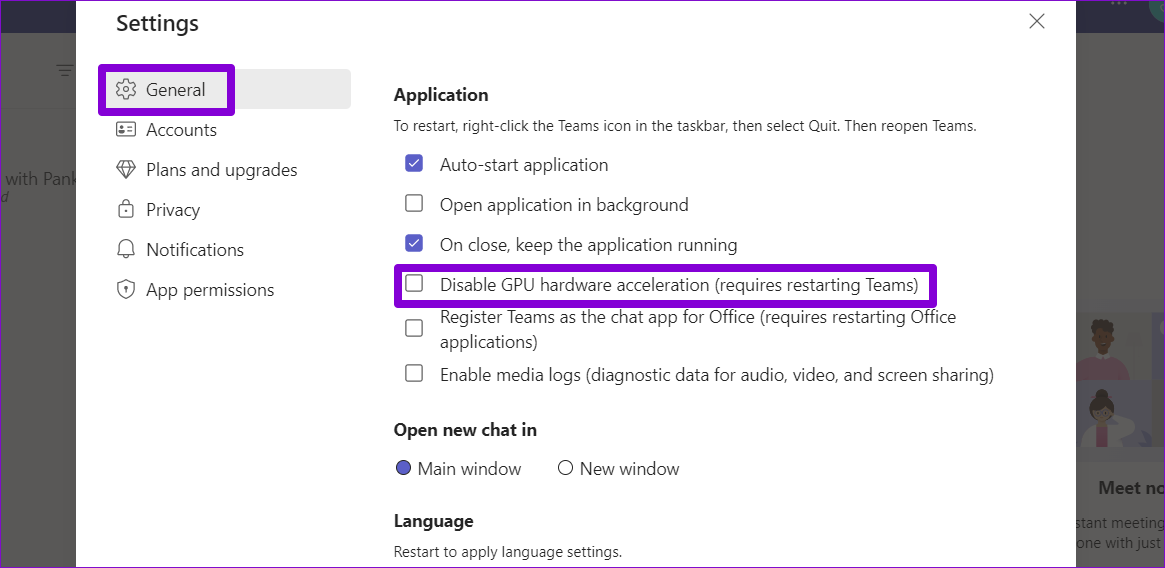Select New window radio option
This screenshot has width=1165, height=568.
click(565, 468)
